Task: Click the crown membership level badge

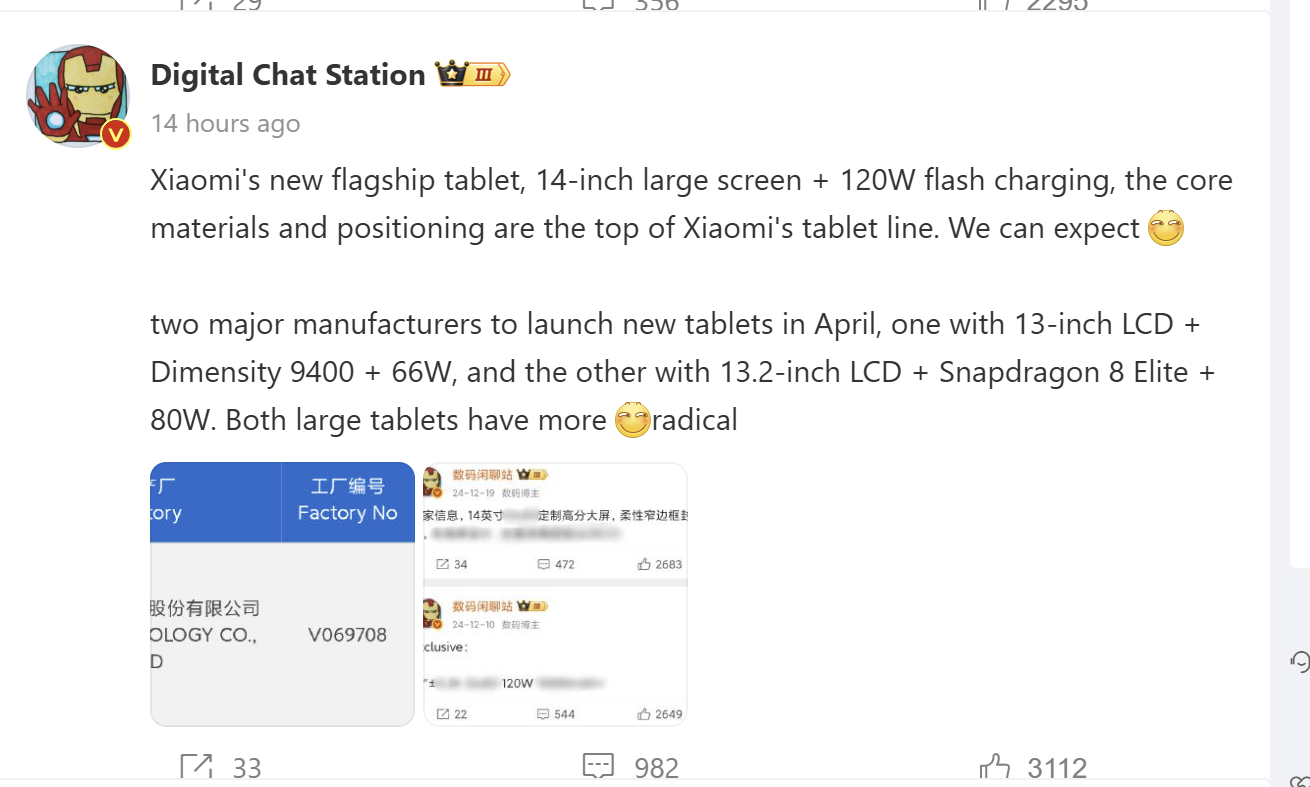Action: pos(472,75)
